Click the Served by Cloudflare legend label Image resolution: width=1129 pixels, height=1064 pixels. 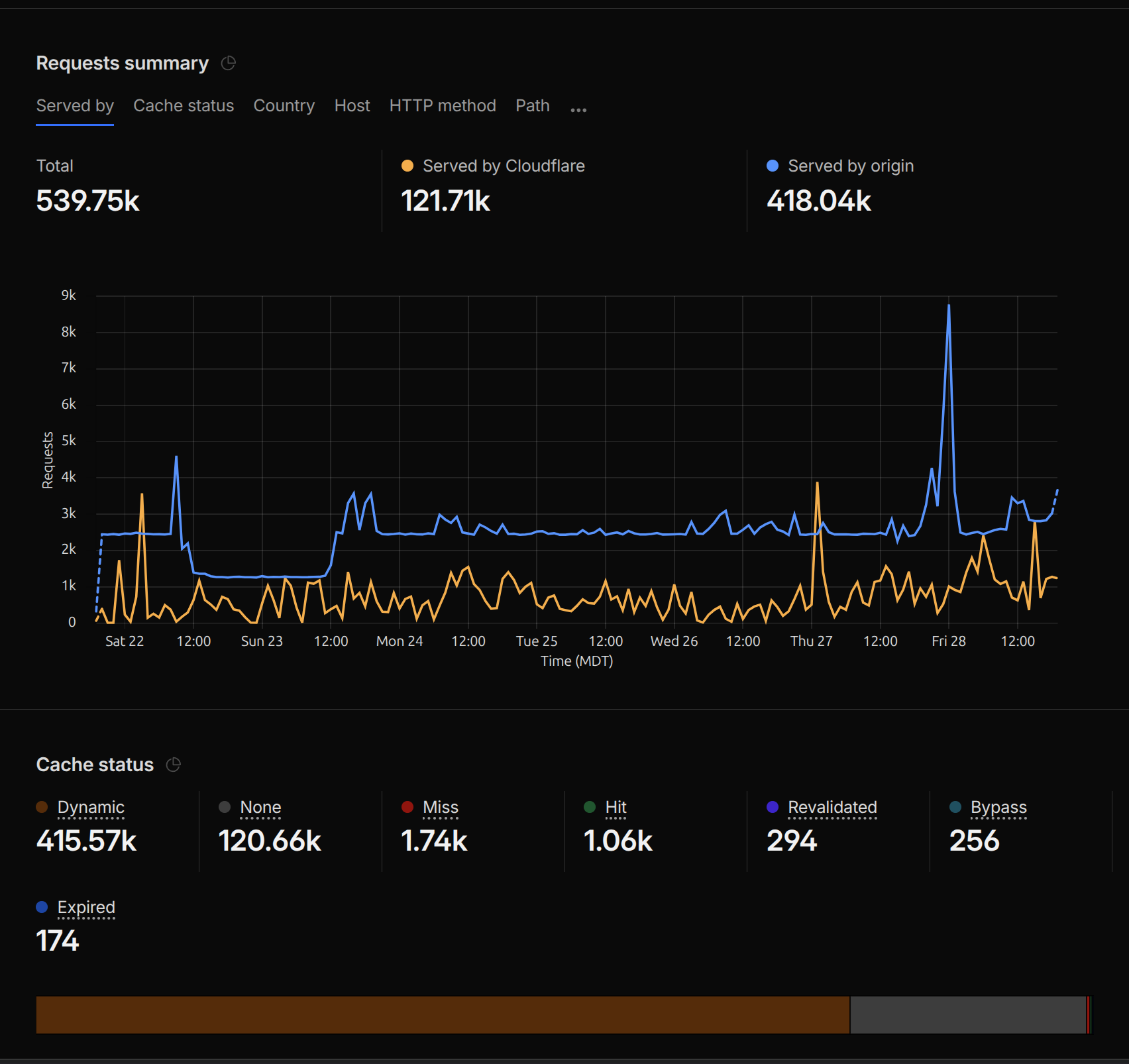point(504,166)
